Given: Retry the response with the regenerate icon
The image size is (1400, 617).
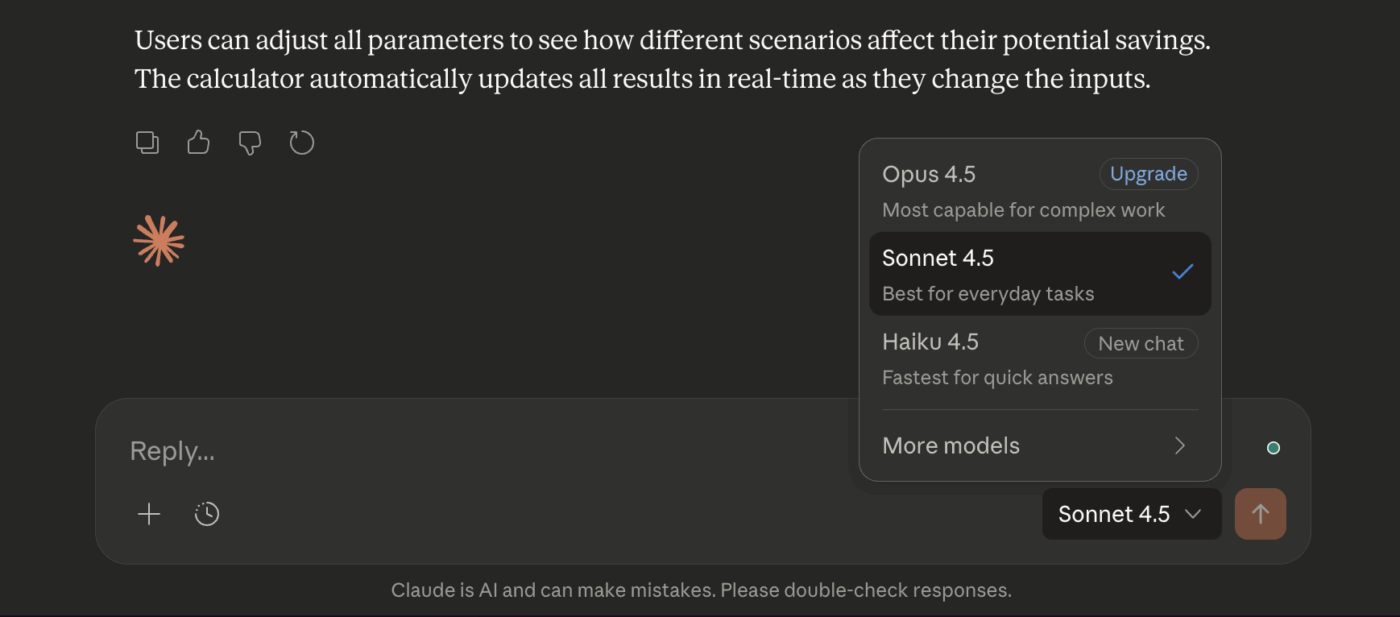Looking at the screenshot, I should pyautogui.click(x=301, y=143).
